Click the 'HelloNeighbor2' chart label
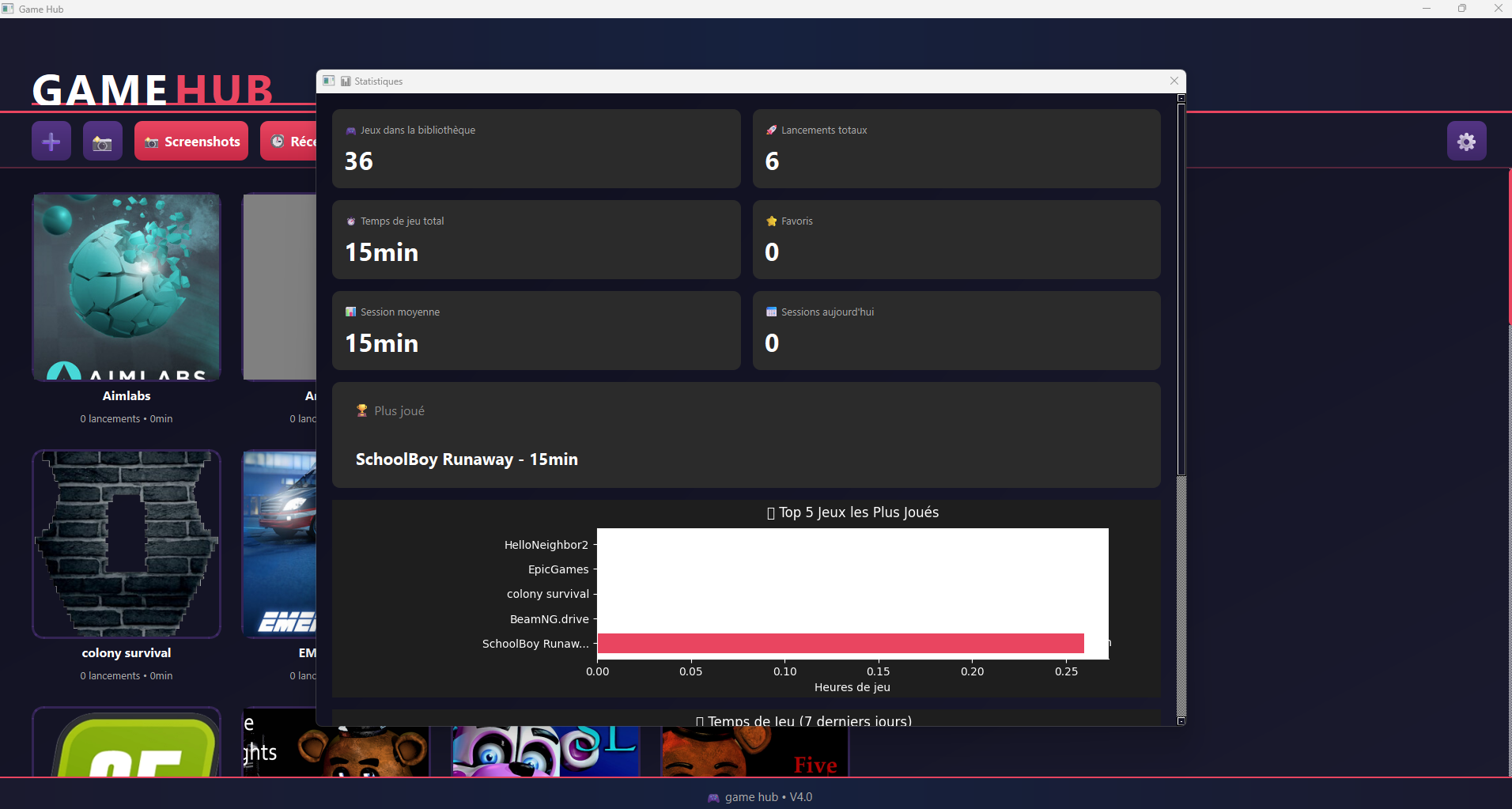The image size is (1512, 809). [x=546, y=545]
